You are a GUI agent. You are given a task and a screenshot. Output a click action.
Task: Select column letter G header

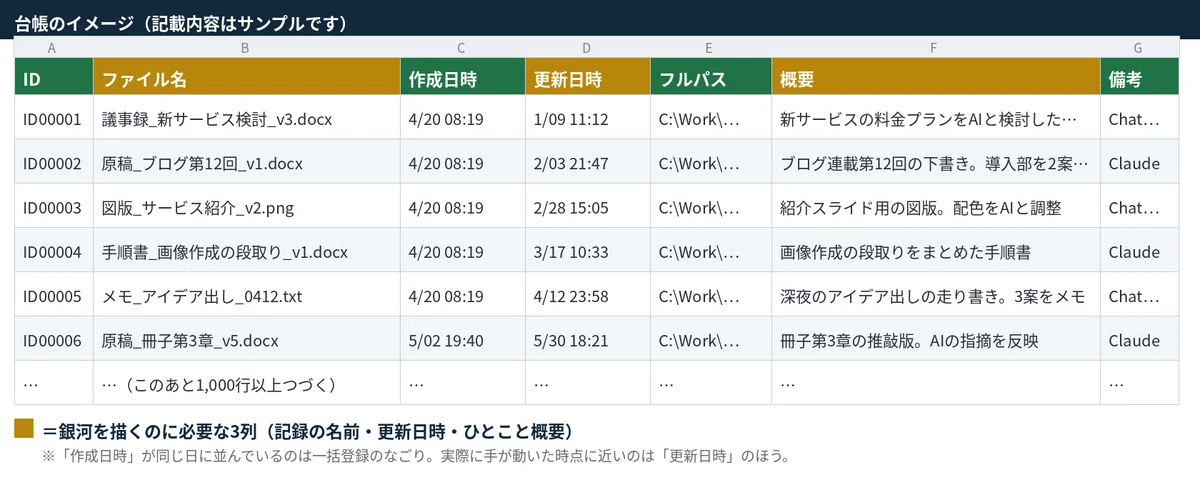[x=1138, y=48]
